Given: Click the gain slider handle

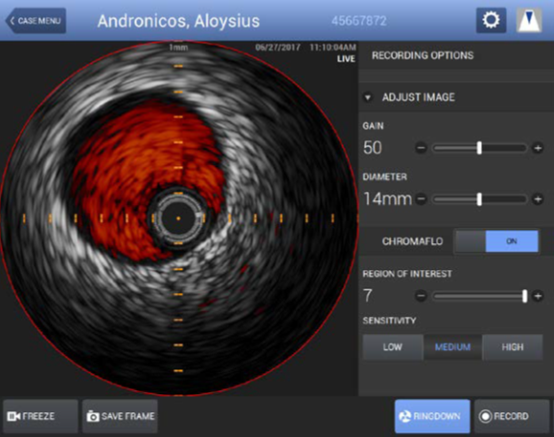Looking at the screenshot, I should tap(479, 148).
